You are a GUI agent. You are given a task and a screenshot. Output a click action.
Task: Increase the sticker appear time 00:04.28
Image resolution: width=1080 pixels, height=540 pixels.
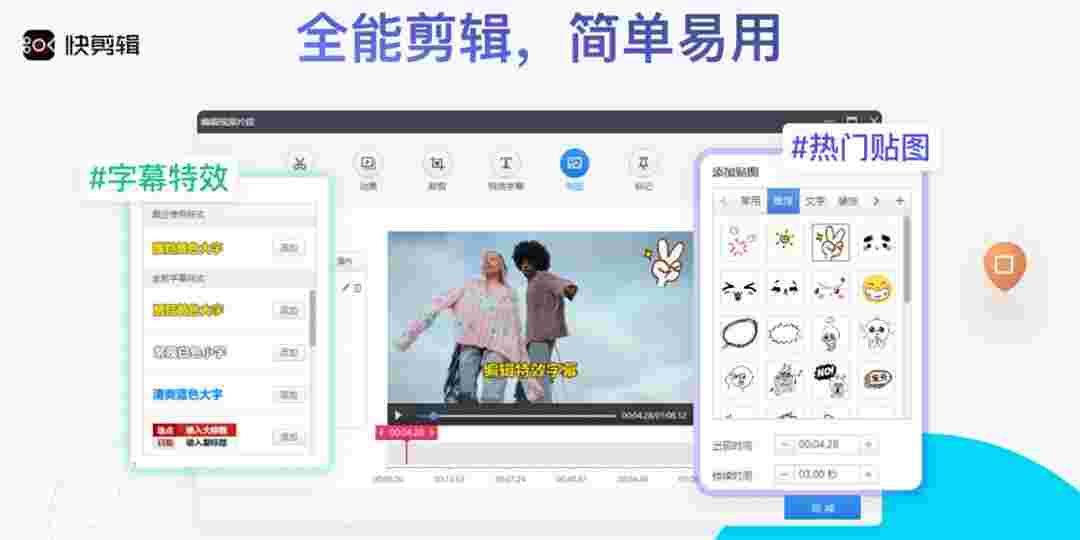[868, 445]
